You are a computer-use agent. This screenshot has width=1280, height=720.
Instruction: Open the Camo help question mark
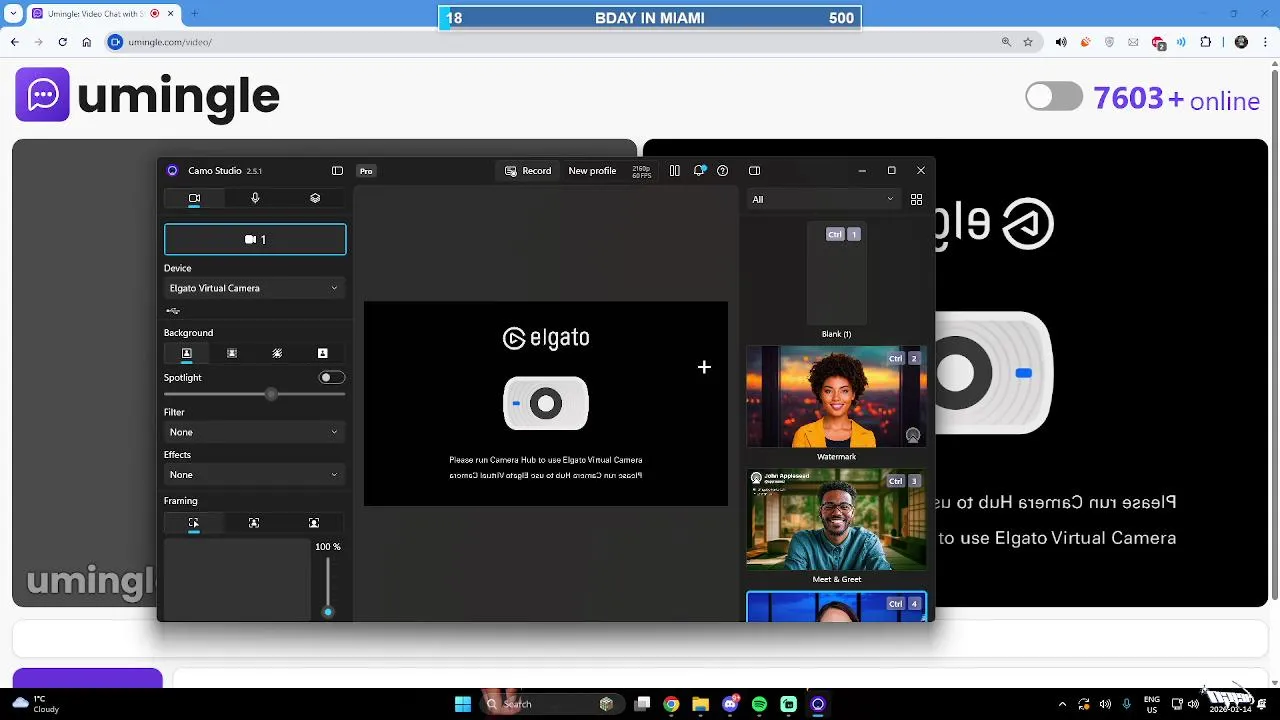pyautogui.click(x=723, y=171)
